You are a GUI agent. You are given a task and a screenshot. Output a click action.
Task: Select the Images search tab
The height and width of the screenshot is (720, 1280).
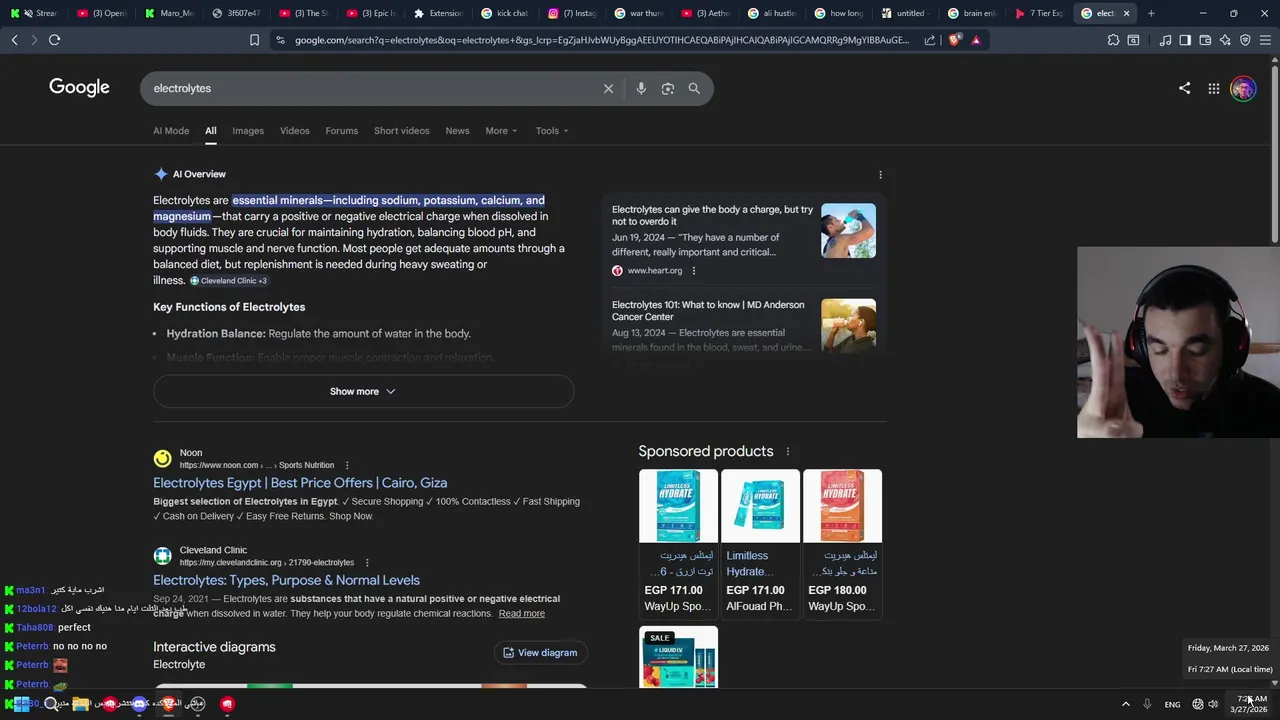coord(248,131)
